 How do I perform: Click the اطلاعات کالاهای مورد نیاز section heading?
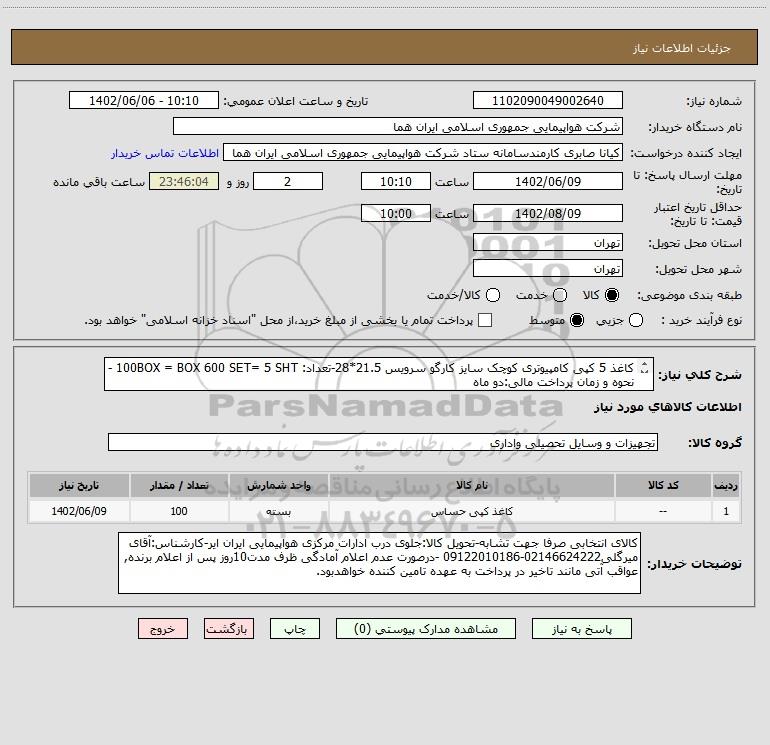click(x=667, y=407)
